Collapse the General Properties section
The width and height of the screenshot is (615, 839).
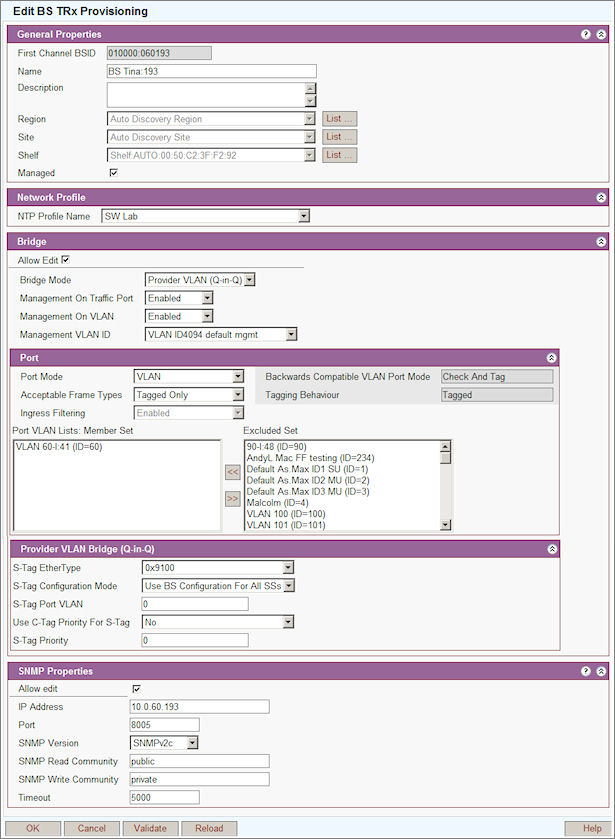(x=601, y=34)
